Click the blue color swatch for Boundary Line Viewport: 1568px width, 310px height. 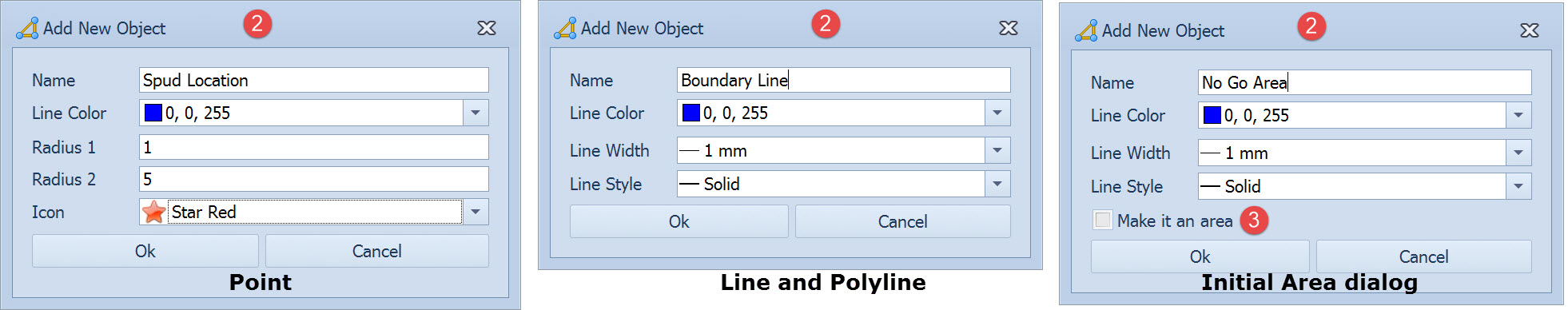(x=691, y=113)
